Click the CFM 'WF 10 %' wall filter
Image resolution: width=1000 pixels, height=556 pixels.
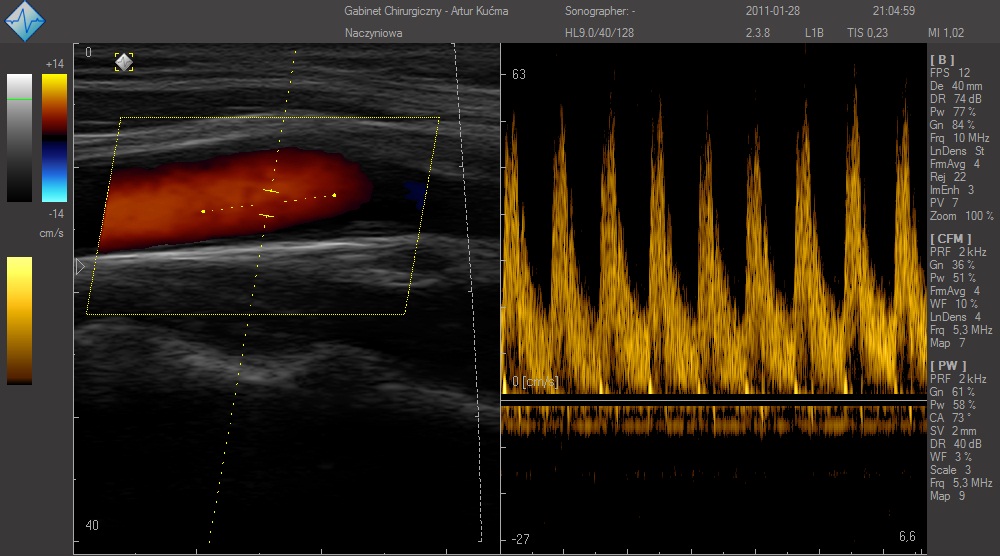tap(953, 304)
